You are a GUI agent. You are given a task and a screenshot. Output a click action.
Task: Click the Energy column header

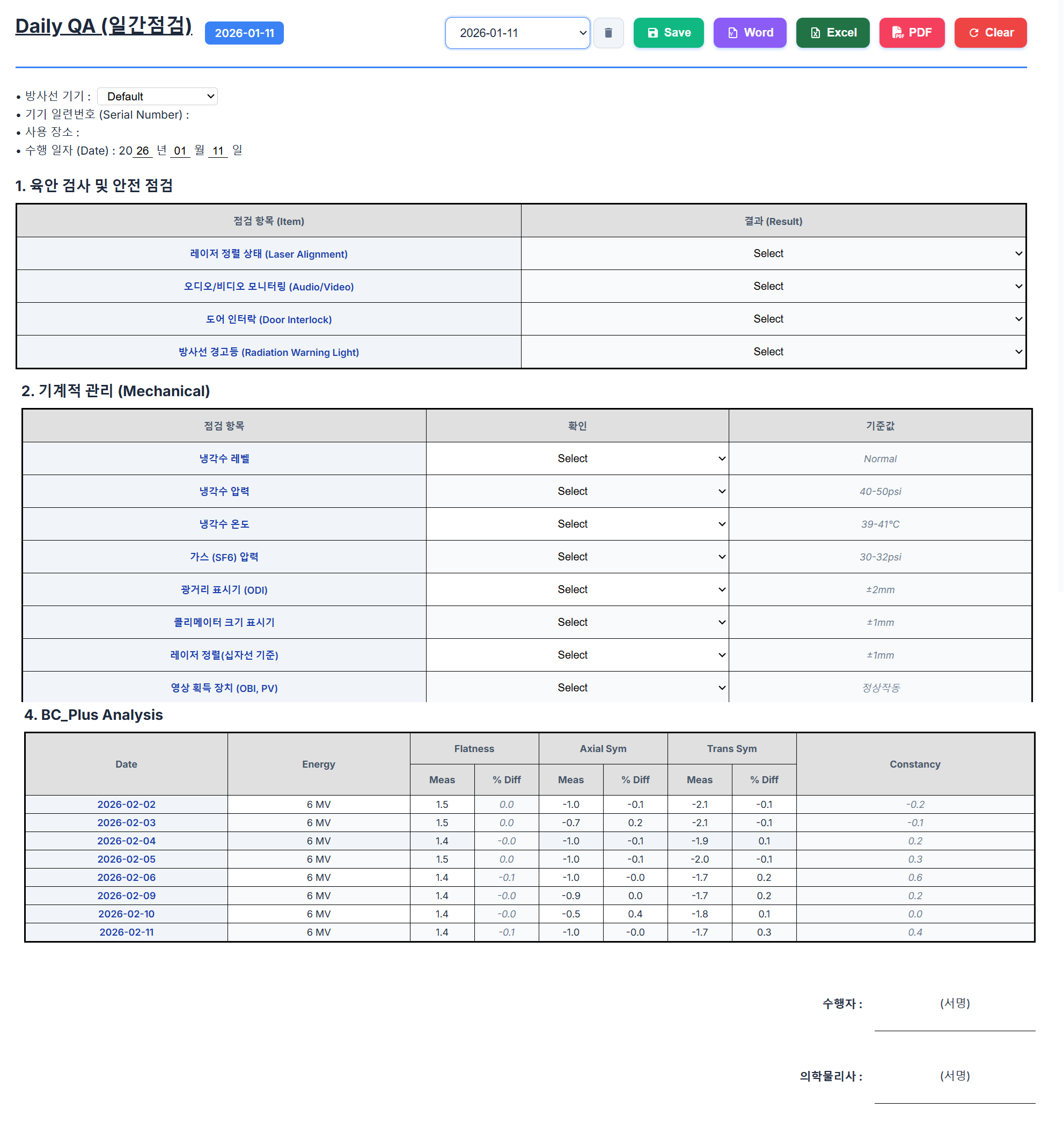click(319, 764)
